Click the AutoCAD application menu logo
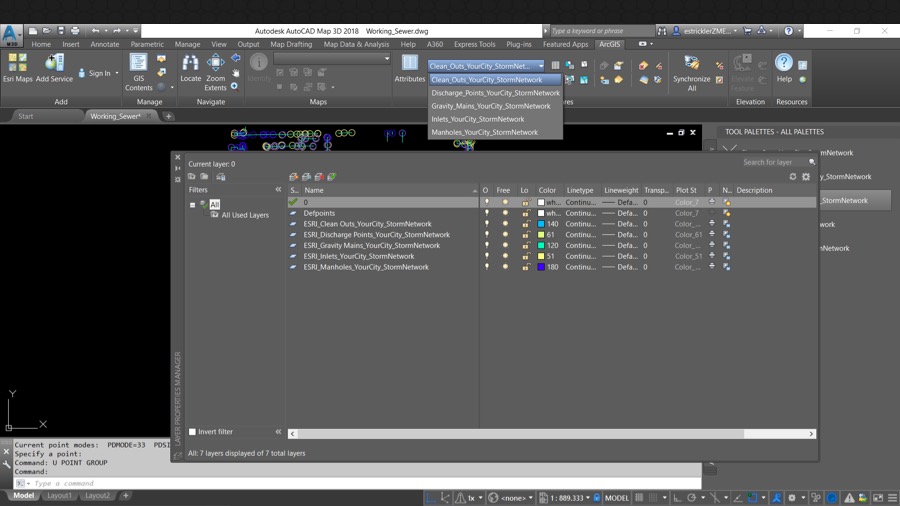This screenshot has height=506, width=900. [x=11, y=34]
